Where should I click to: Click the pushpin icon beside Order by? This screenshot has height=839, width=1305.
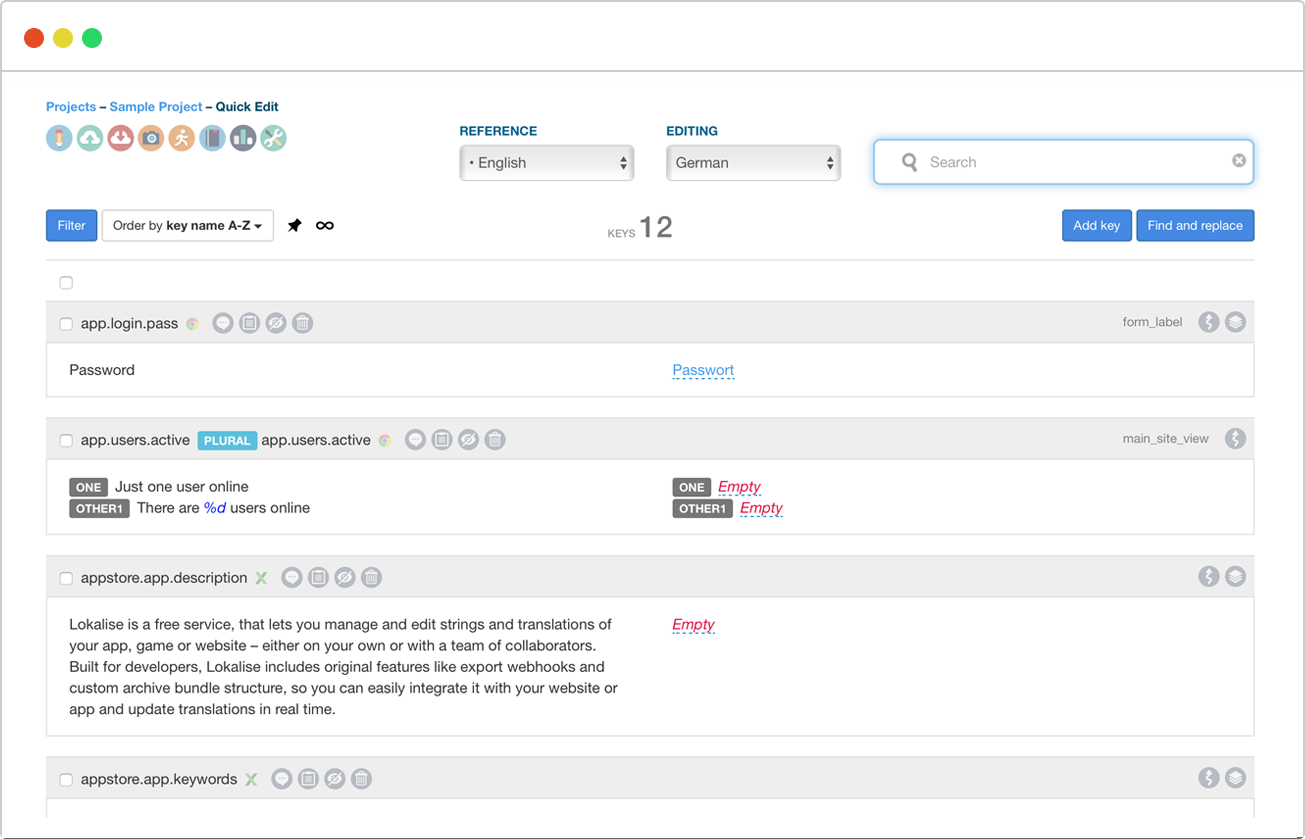294,226
